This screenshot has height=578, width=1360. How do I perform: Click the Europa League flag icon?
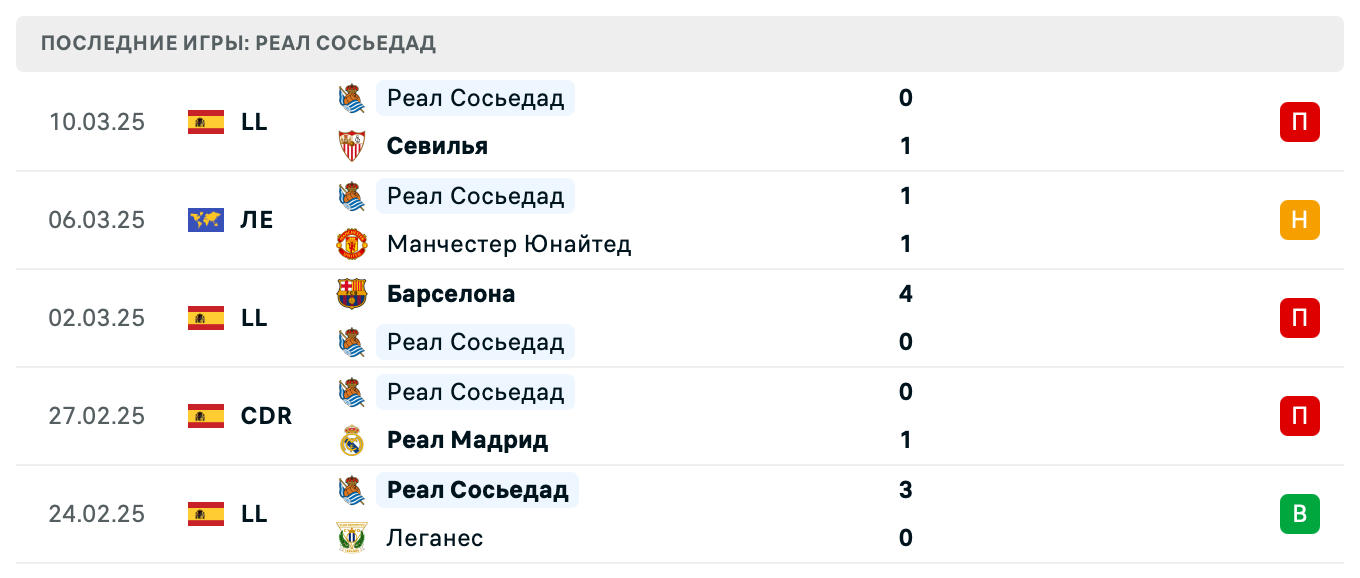click(205, 220)
